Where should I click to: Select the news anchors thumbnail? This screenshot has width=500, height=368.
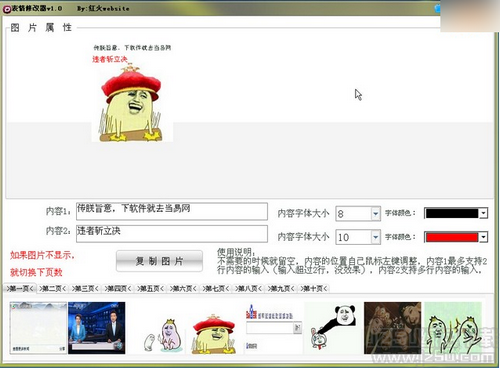pos(97,328)
